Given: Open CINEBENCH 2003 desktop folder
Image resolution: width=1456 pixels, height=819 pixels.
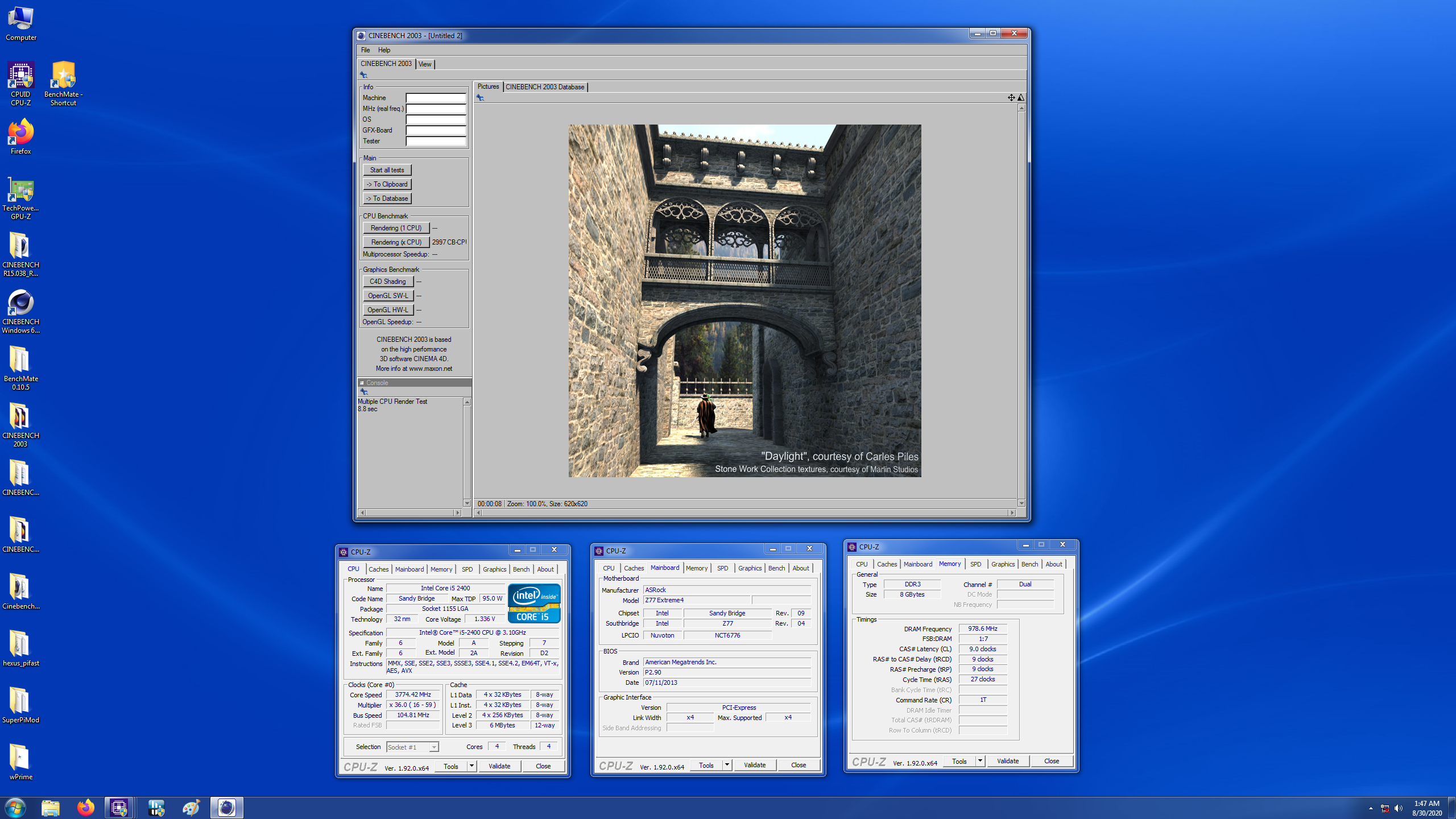Looking at the screenshot, I should point(21,425).
